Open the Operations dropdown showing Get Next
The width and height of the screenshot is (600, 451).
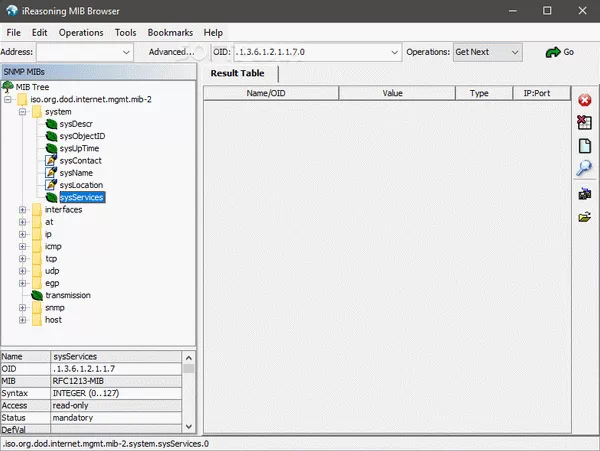(x=514, y=51)
